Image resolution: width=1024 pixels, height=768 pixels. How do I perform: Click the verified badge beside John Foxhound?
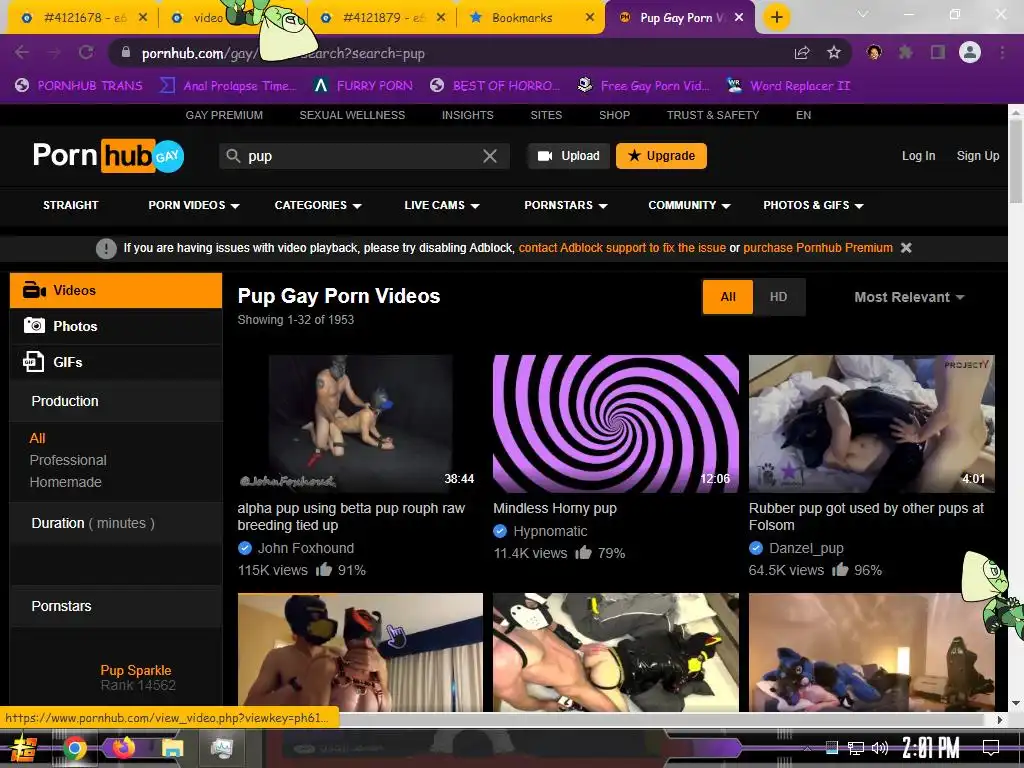coord(245,548)
